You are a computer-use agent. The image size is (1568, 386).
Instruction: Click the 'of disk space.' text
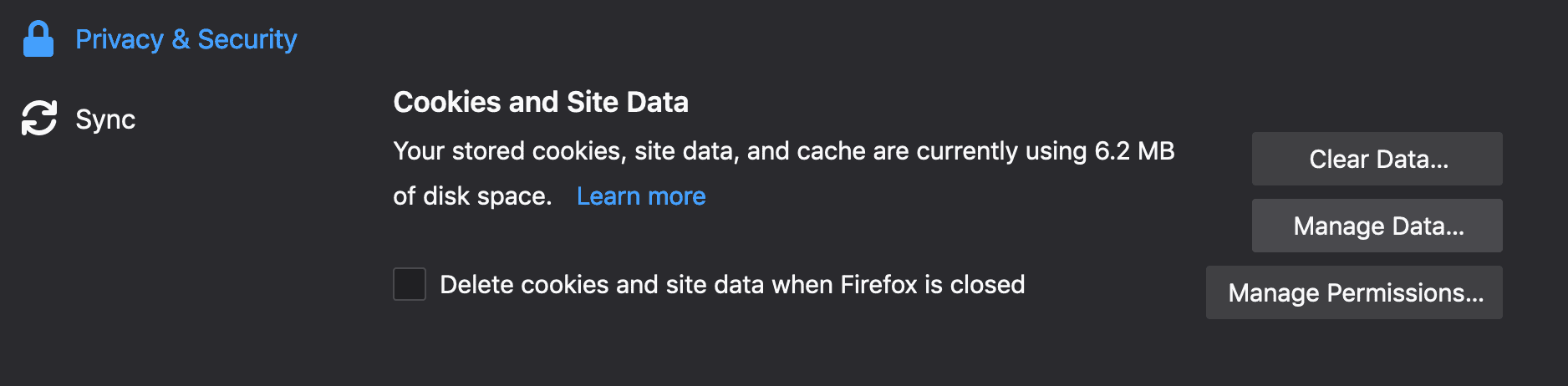pyautogui.click(x=472, y=196)
